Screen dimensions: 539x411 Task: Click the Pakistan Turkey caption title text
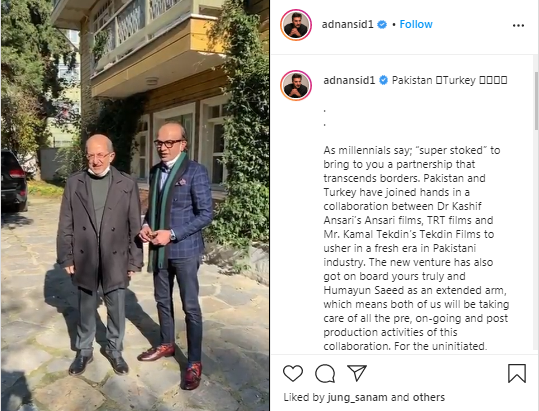click(450, 80)
